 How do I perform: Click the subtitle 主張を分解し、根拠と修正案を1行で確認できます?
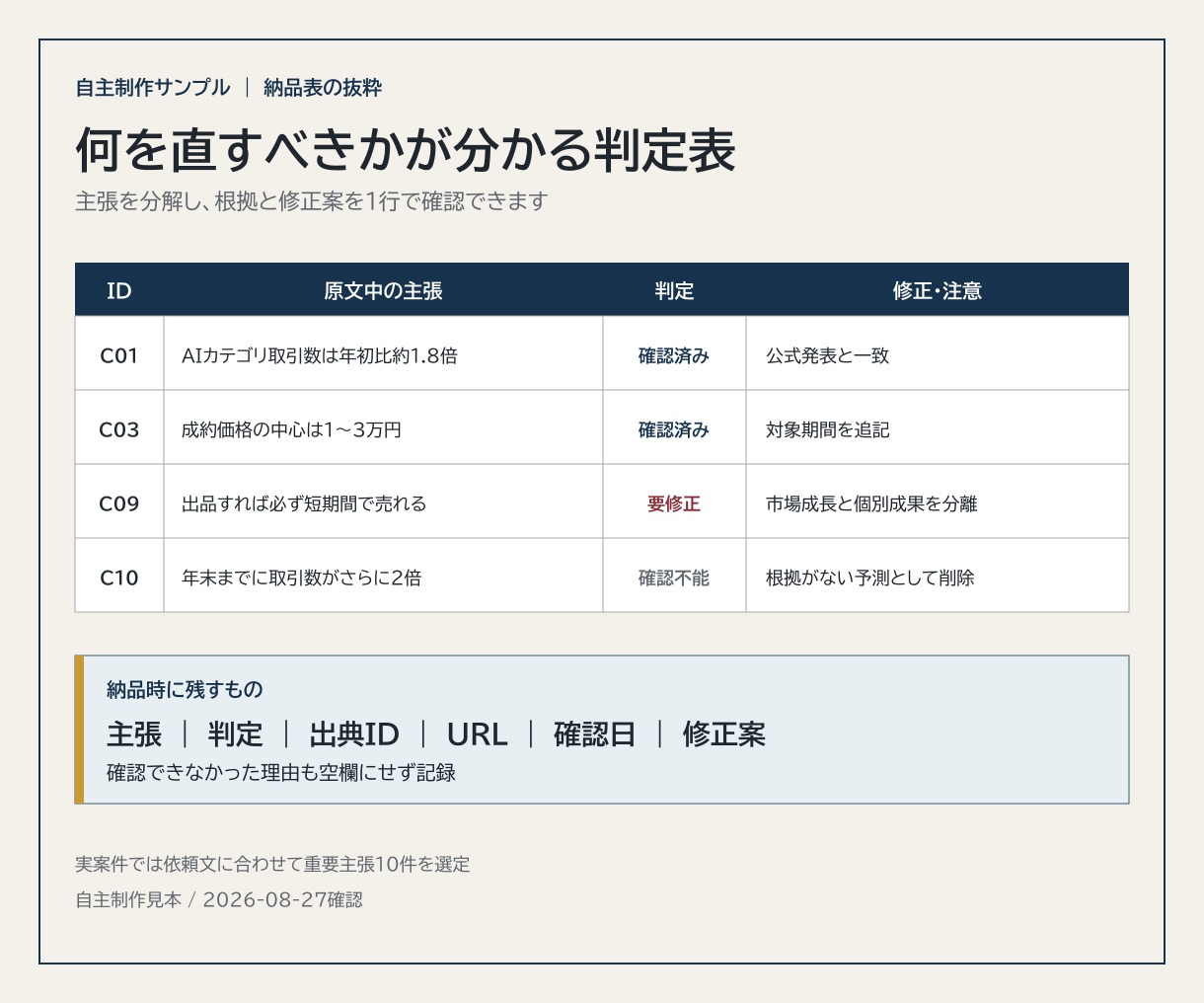[312, 201]
